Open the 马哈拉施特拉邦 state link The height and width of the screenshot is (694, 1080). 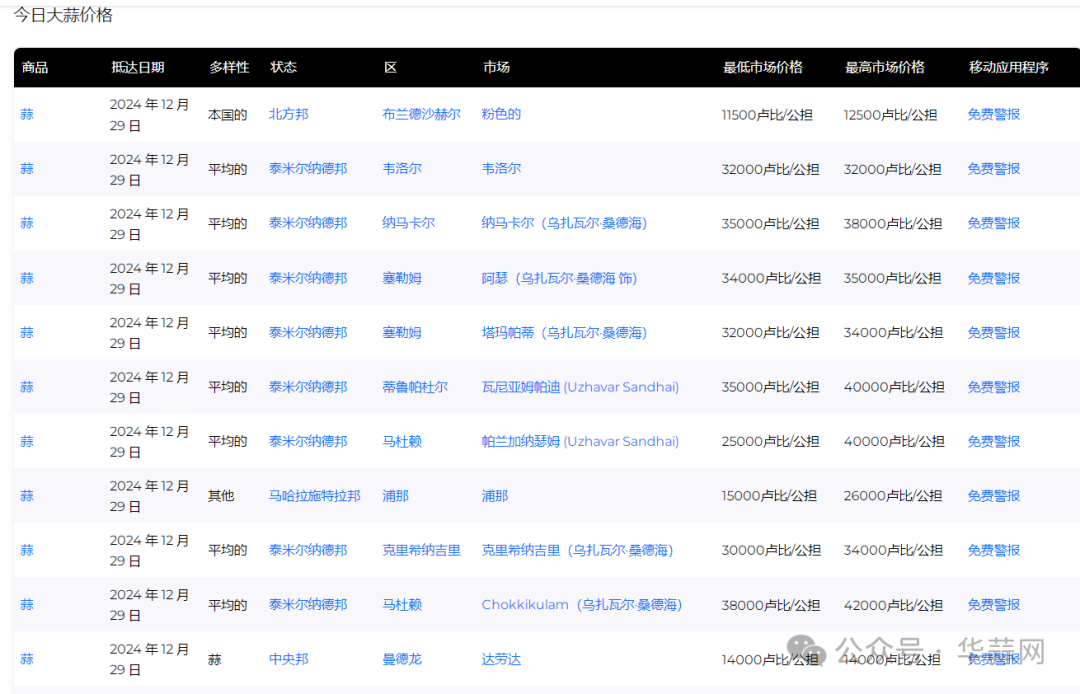coord(314,495)
